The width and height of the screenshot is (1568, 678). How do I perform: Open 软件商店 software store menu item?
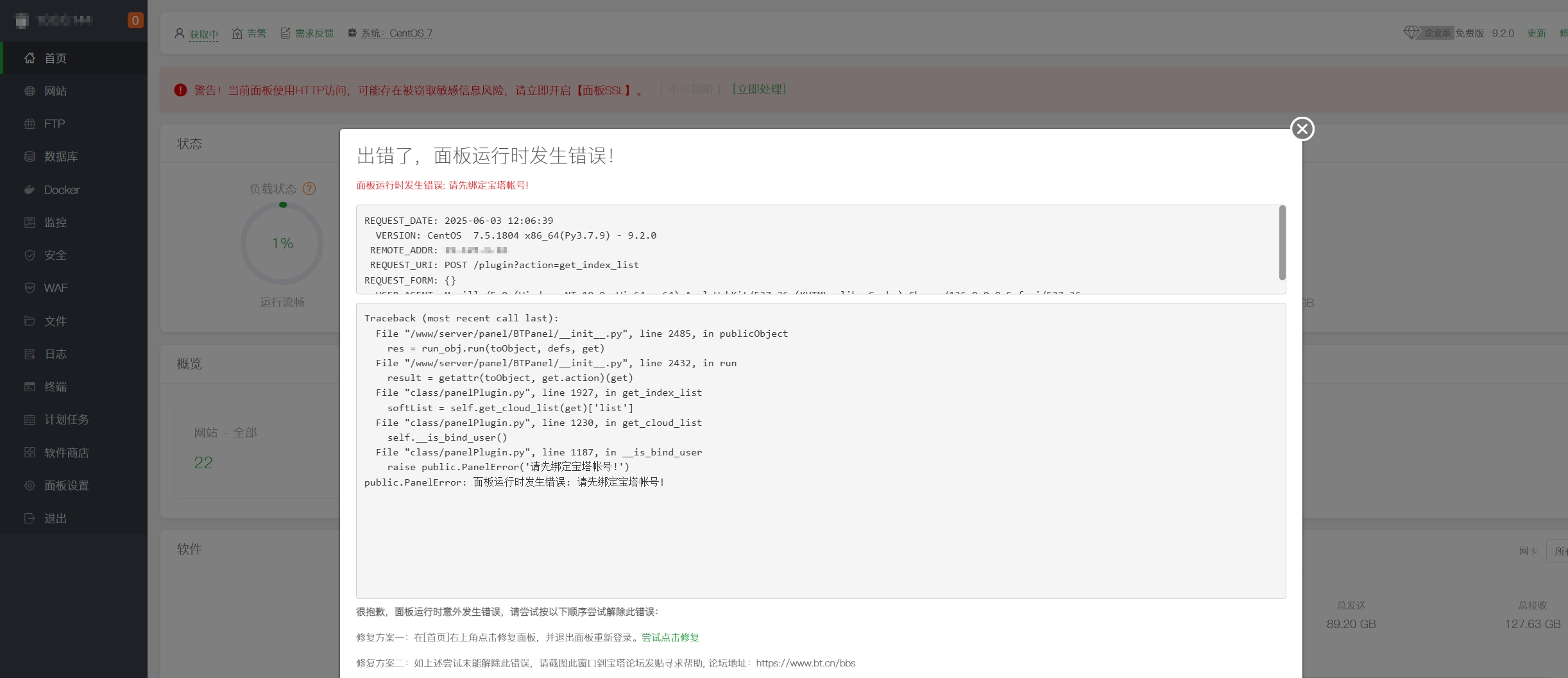pos(74,452)
